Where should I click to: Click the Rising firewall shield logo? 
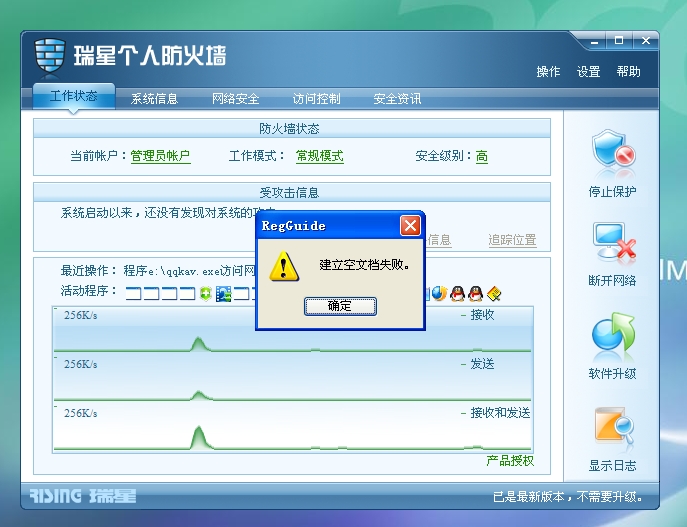[x=50, y=55]
